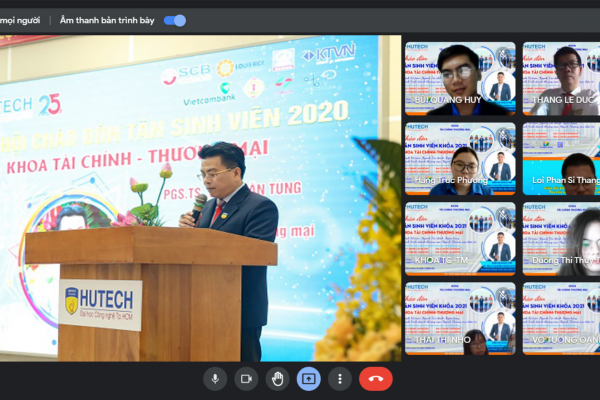The height and width of the screenshot is (400, 600).
Task: Toggle the Âm thanh bản trình bày switch
Action: coord(175,20)
